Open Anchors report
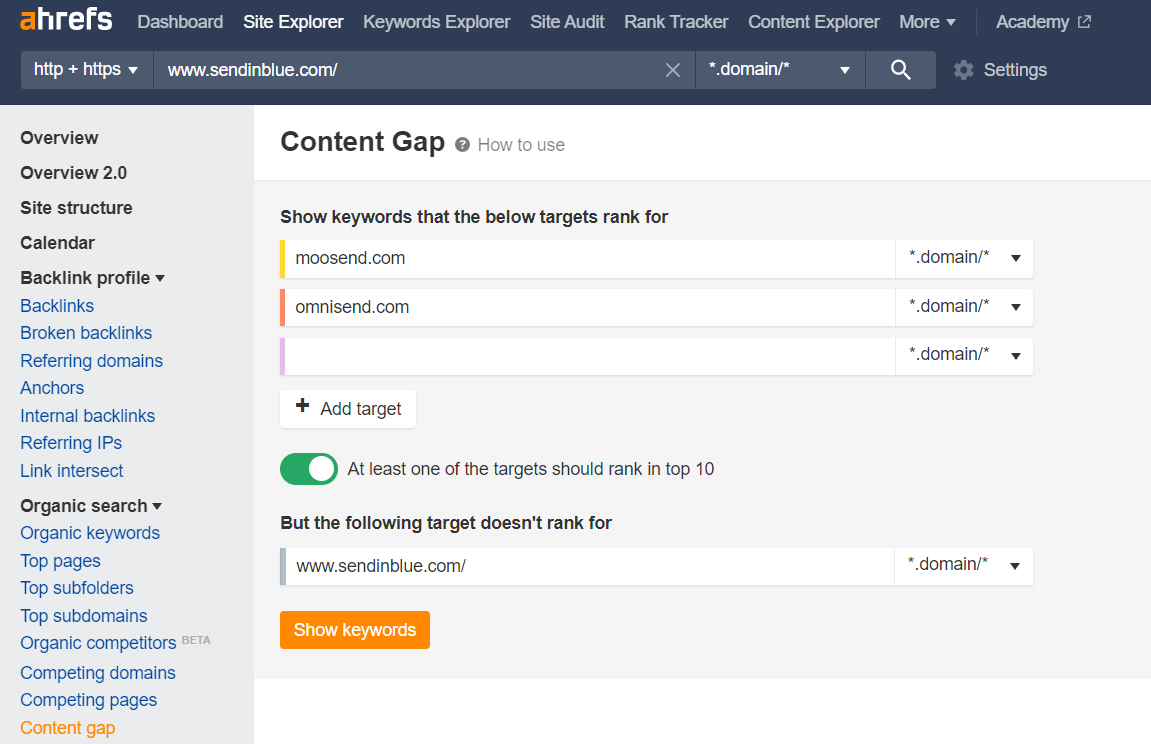 [x=52, y=388]
